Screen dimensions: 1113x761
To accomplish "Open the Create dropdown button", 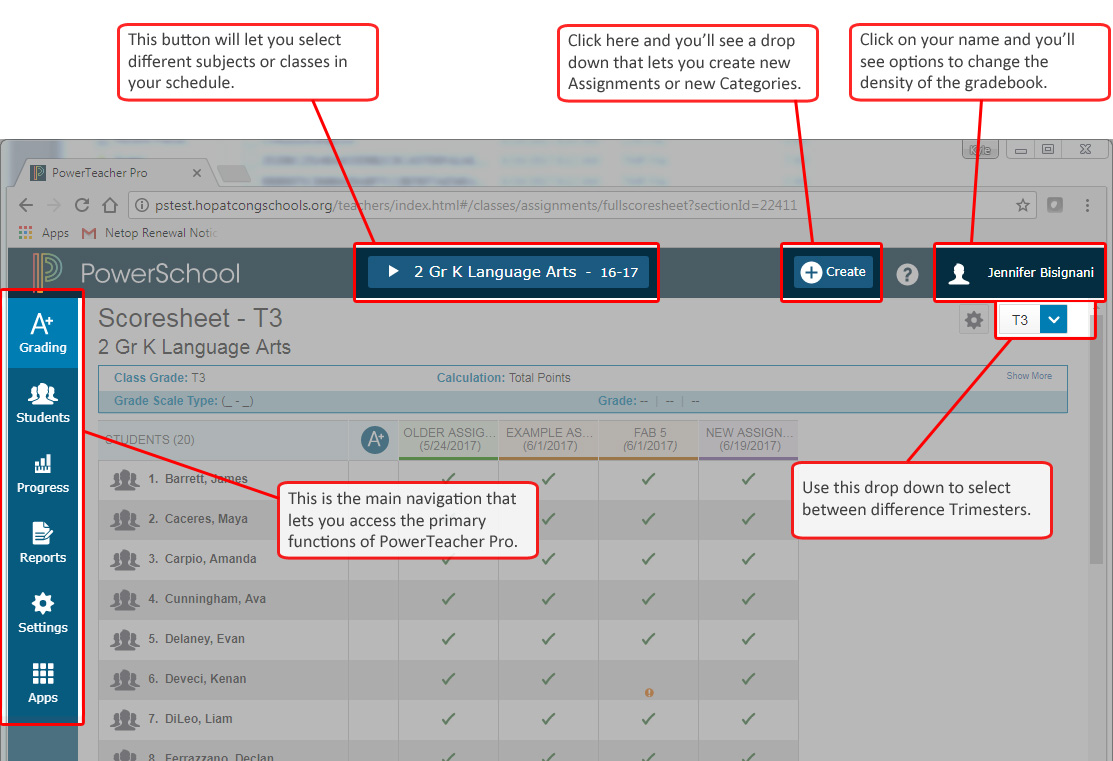I will pos(832,272).
